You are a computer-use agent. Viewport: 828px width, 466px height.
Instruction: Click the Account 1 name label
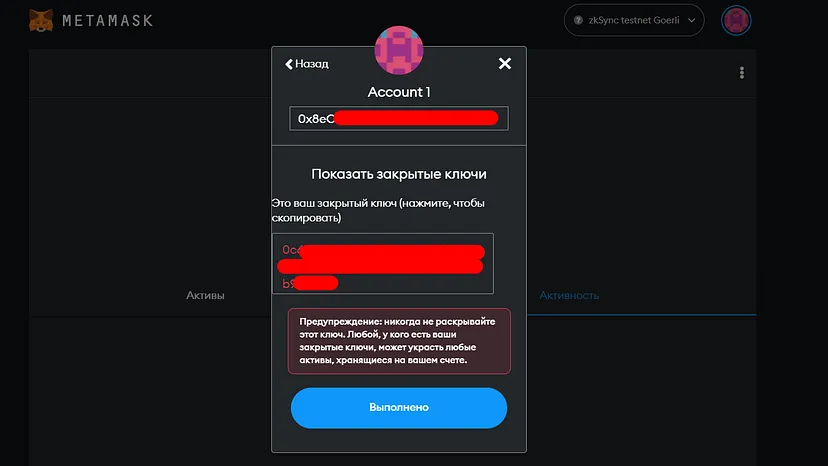pos(399,92)
